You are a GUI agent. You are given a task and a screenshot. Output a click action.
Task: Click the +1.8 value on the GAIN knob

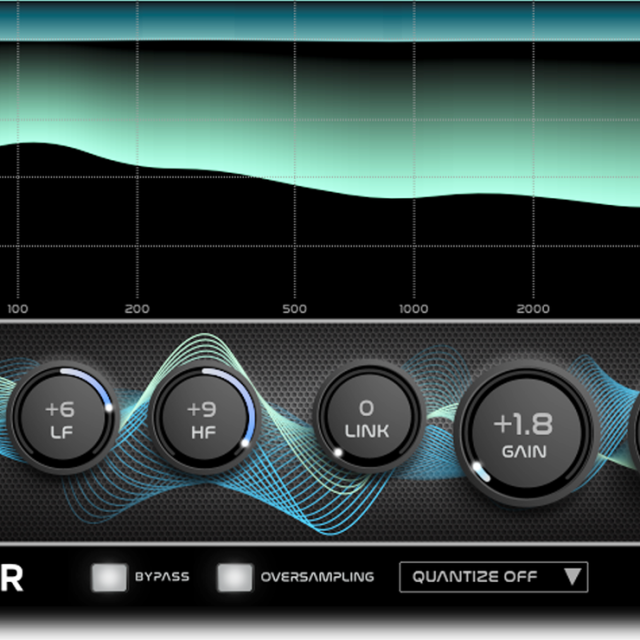point(524,423)
